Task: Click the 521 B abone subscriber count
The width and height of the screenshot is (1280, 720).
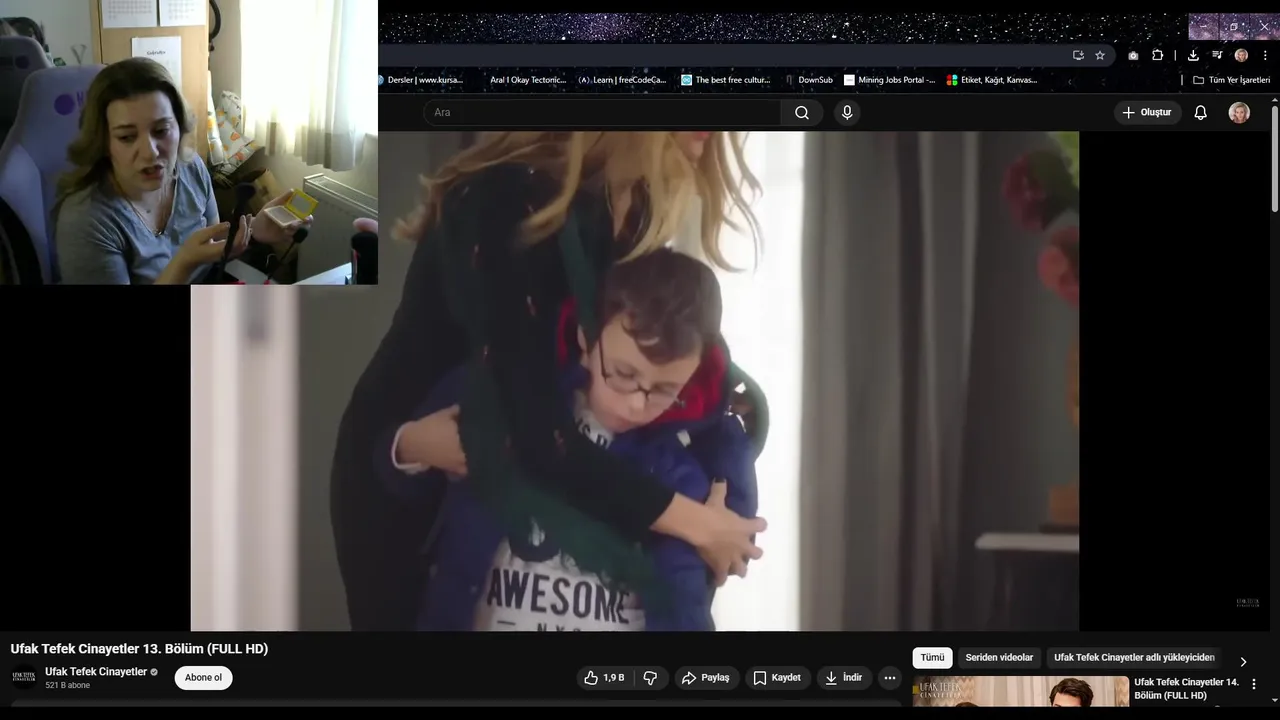Action: tap(67, 686)
